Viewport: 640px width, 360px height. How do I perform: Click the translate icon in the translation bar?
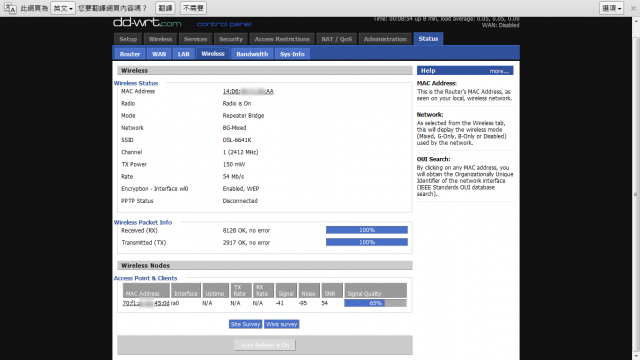click(10, 8)
